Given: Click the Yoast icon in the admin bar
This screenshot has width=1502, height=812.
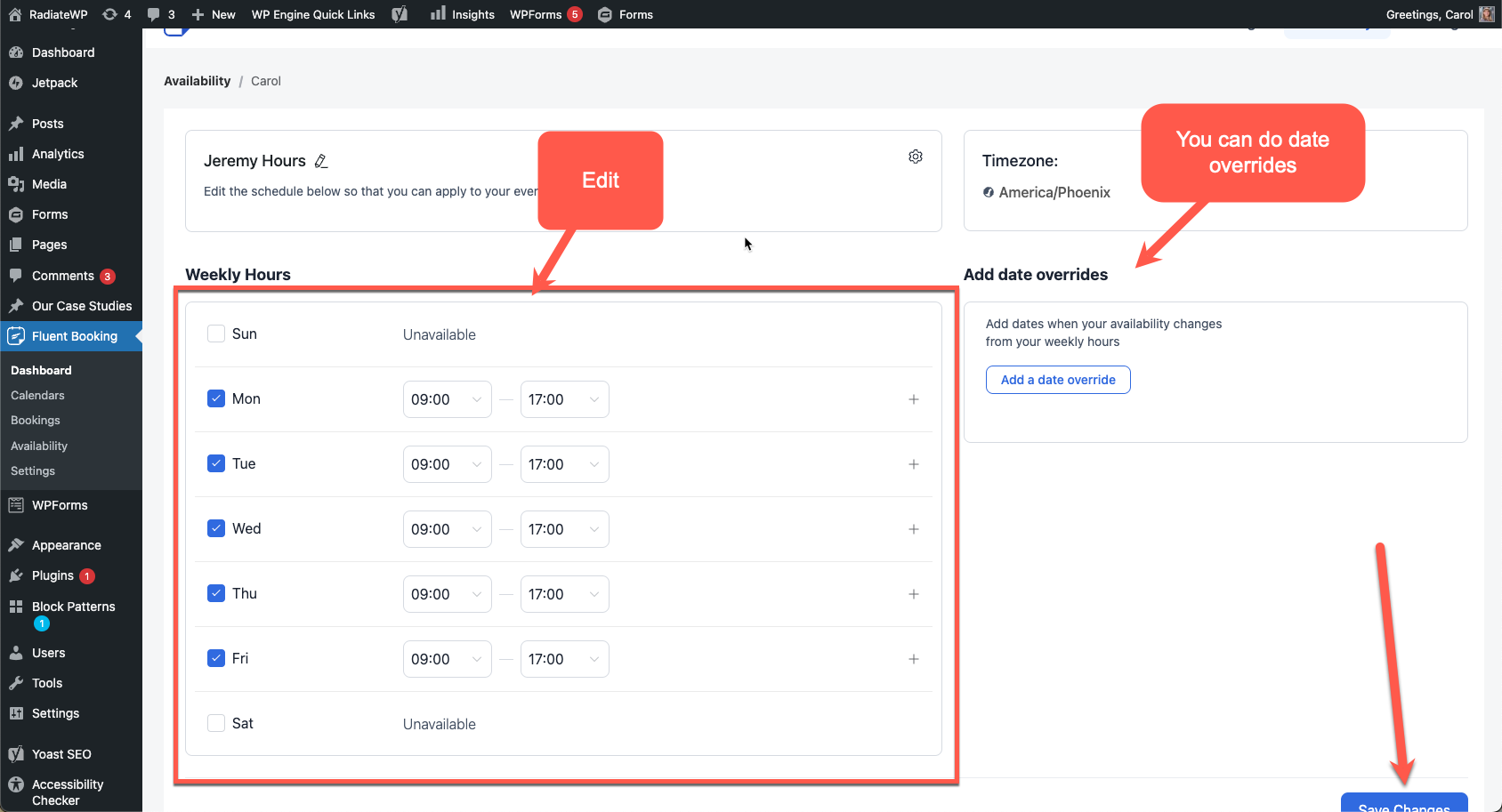Looking at the screenshot, I should click(x=400, y=14).
